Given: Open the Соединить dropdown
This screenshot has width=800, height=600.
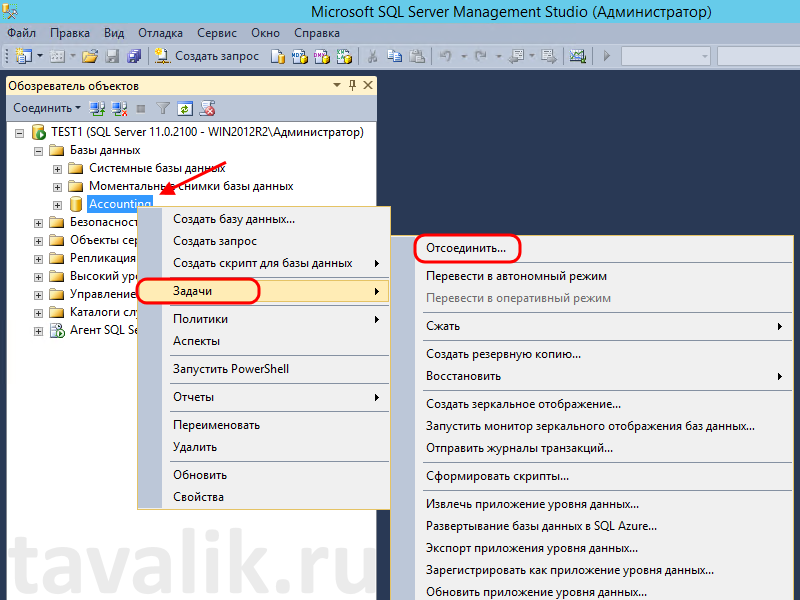Looking at the screenshot, I should (x=47, y=108).
